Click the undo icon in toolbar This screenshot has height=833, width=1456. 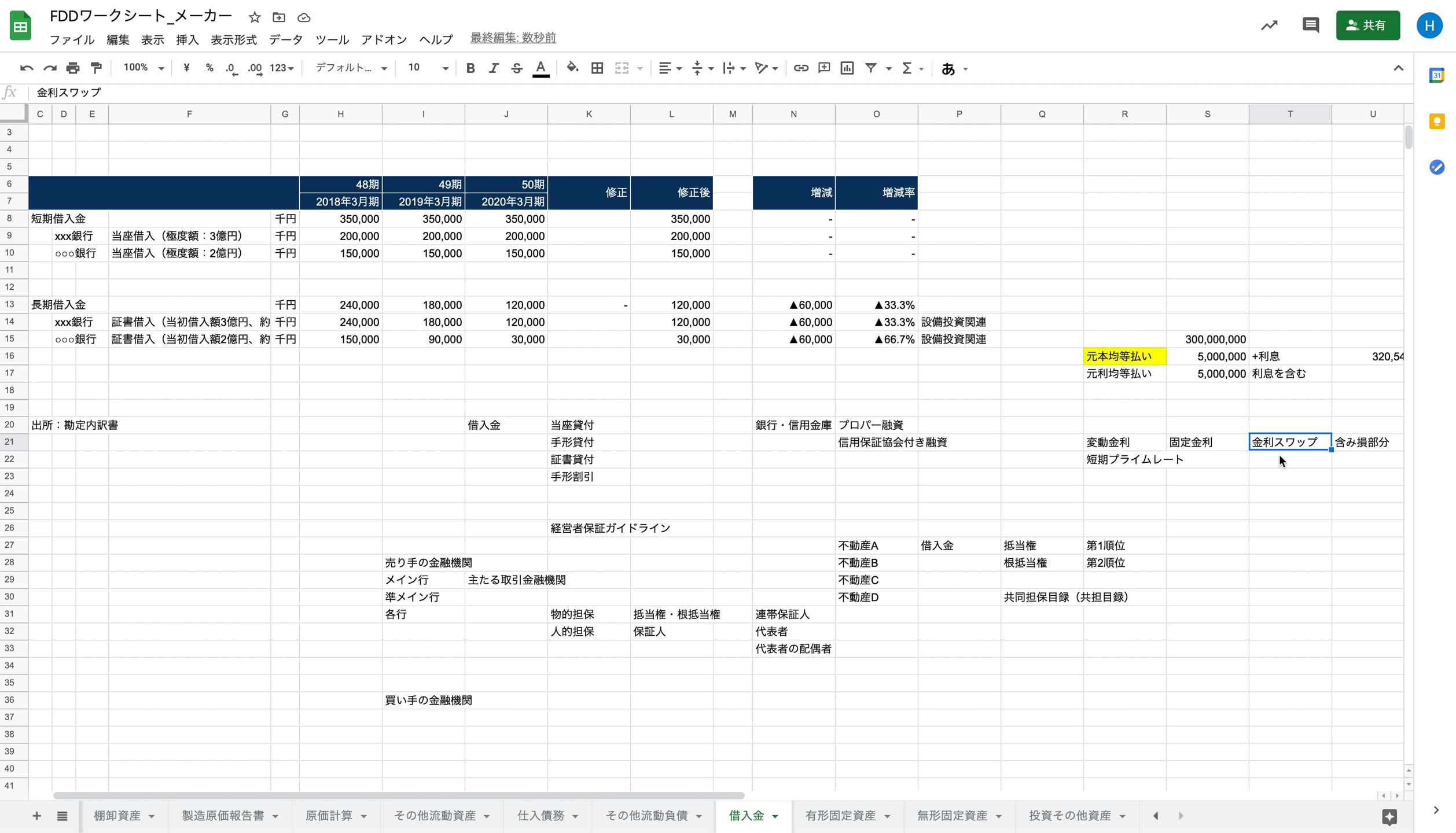pyautogui.click(x=26, y=68)
